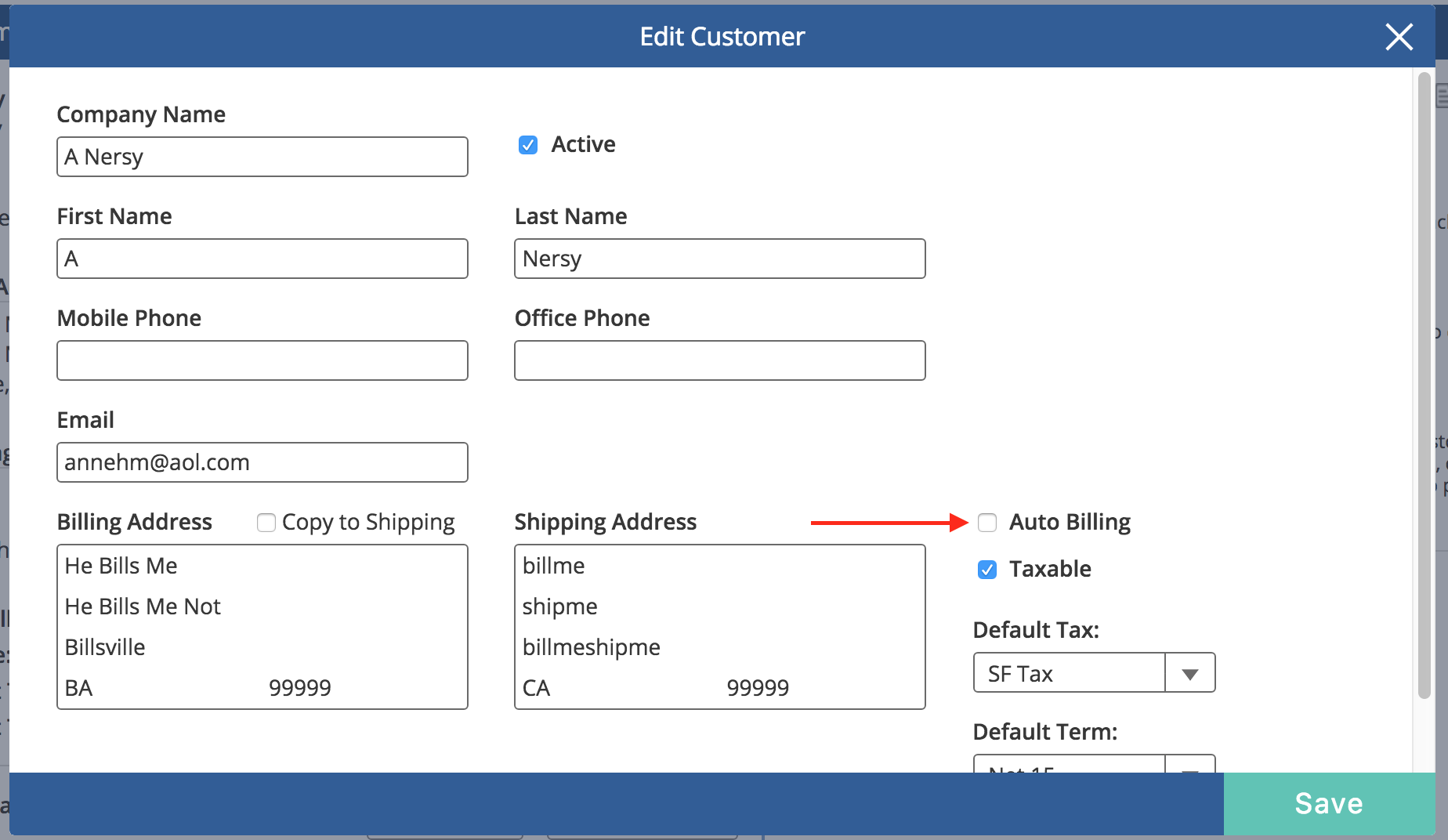Click the dialog's vertical scrollbar
1448x840 pixels.
pos(1424,384)
